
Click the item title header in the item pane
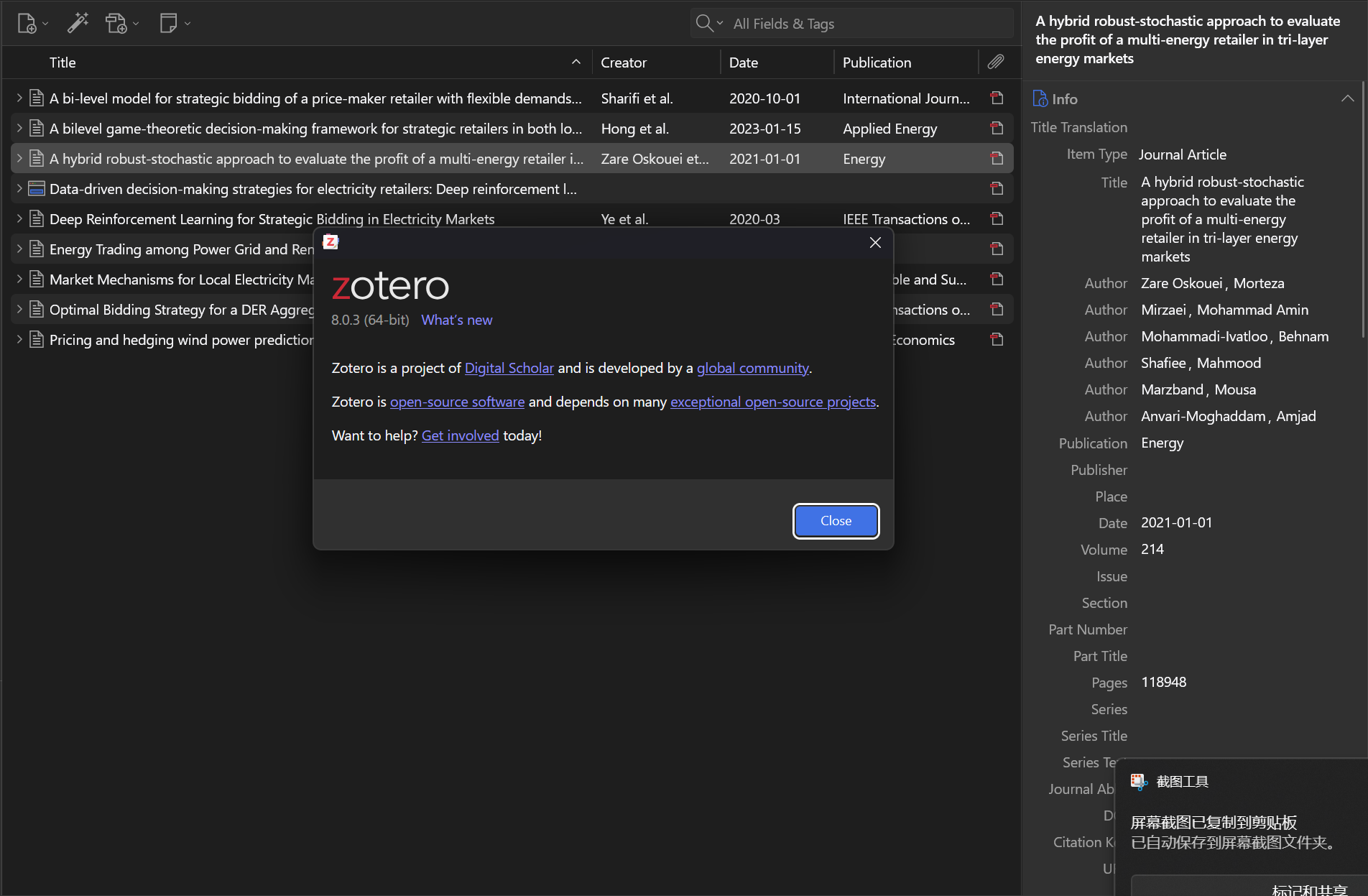coord(1188,40)
